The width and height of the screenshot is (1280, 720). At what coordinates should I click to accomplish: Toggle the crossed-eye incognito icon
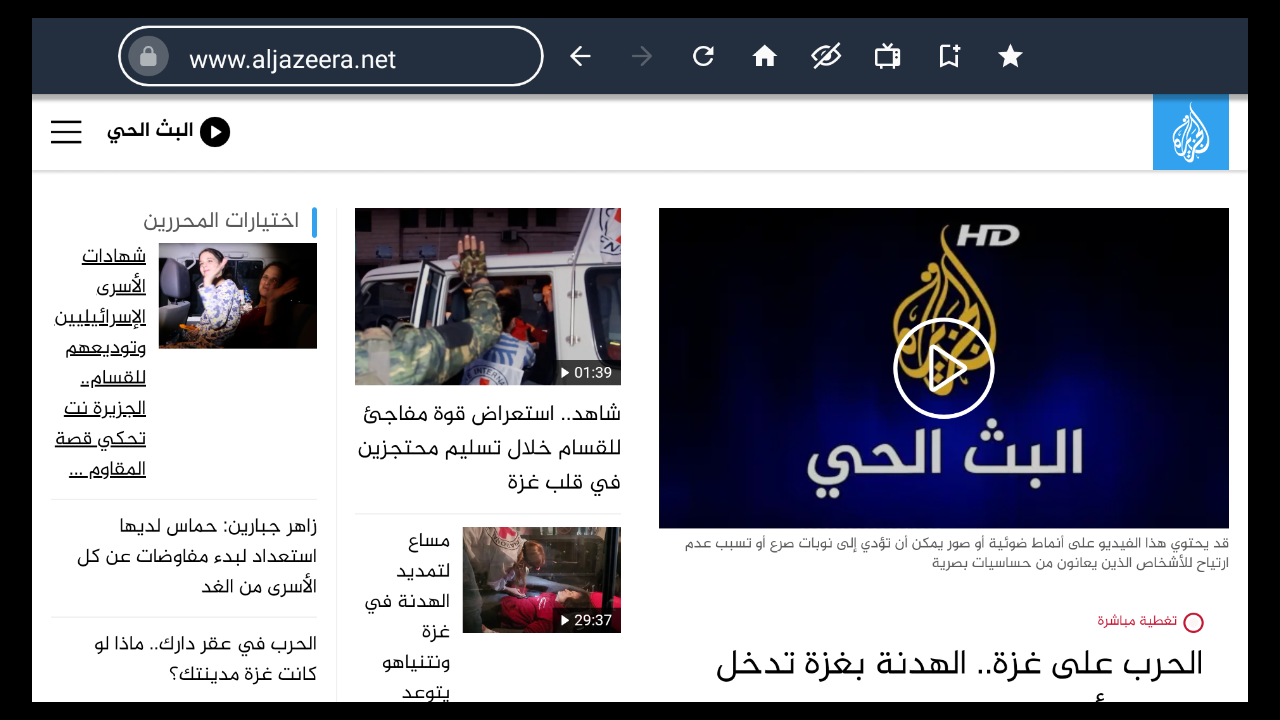pos(826,56)
